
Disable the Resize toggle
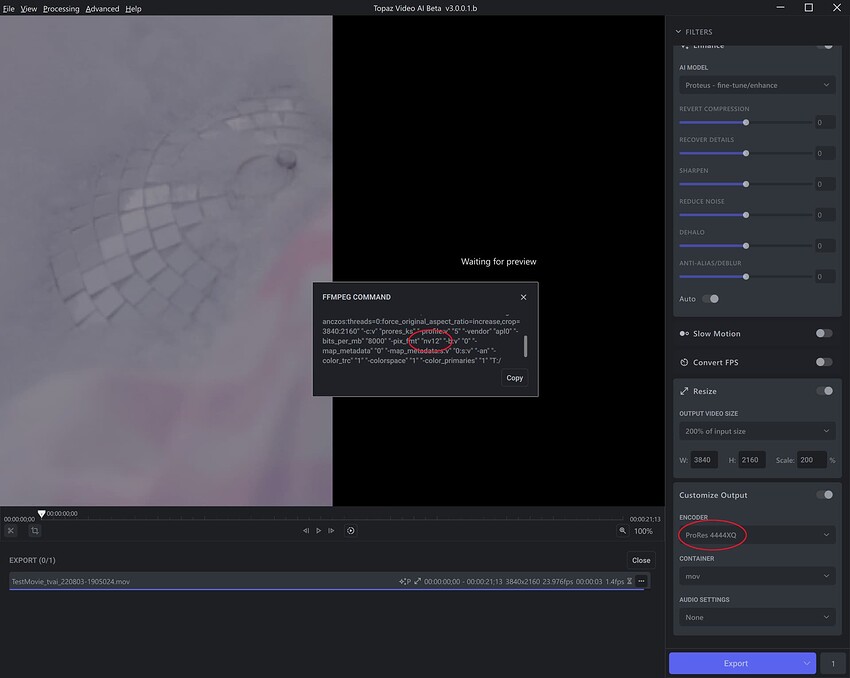[825, 391]
